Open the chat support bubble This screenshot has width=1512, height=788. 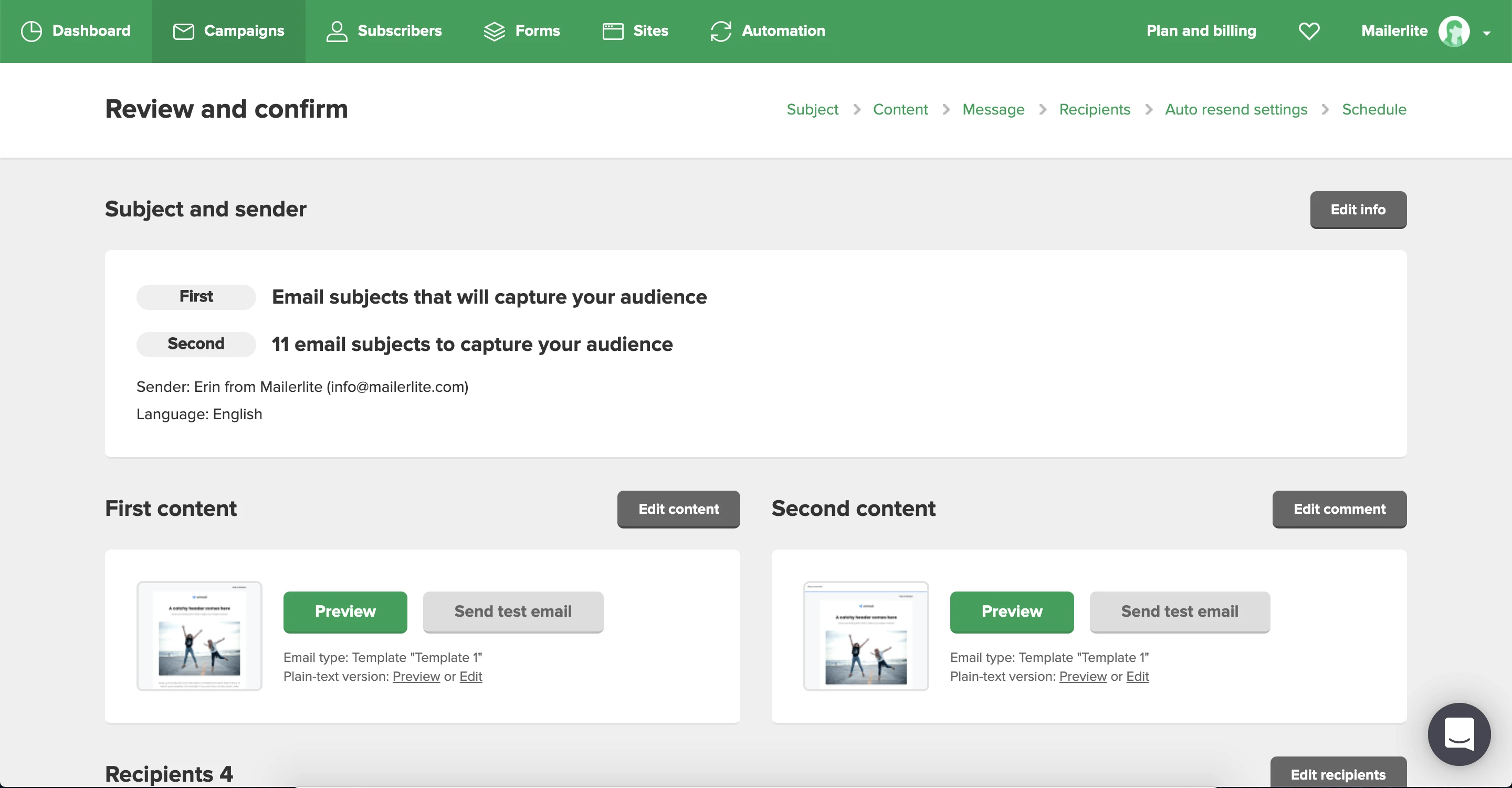[1458, 733]
